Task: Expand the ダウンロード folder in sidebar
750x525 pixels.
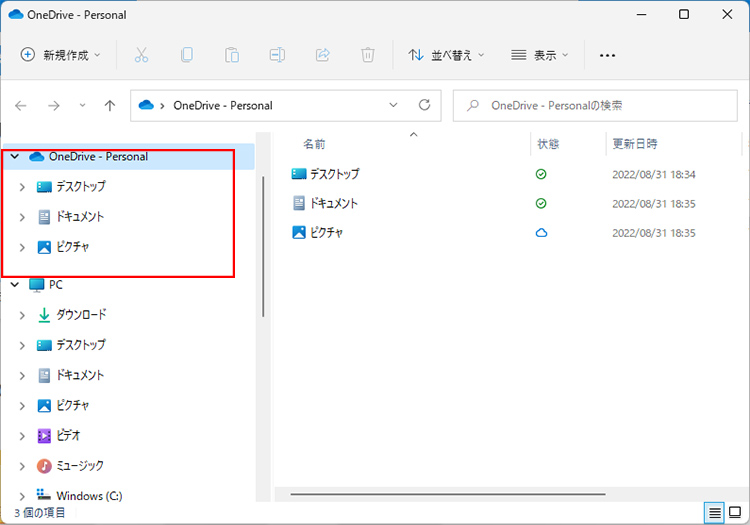Action: point(22,315)
